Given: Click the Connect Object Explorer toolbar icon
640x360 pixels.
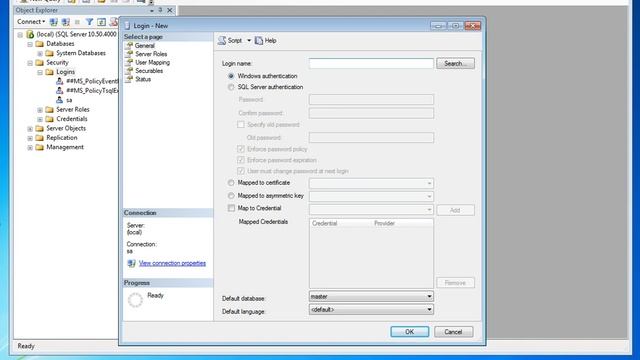Looking at the screenshot, I should [x=53, y=22].
